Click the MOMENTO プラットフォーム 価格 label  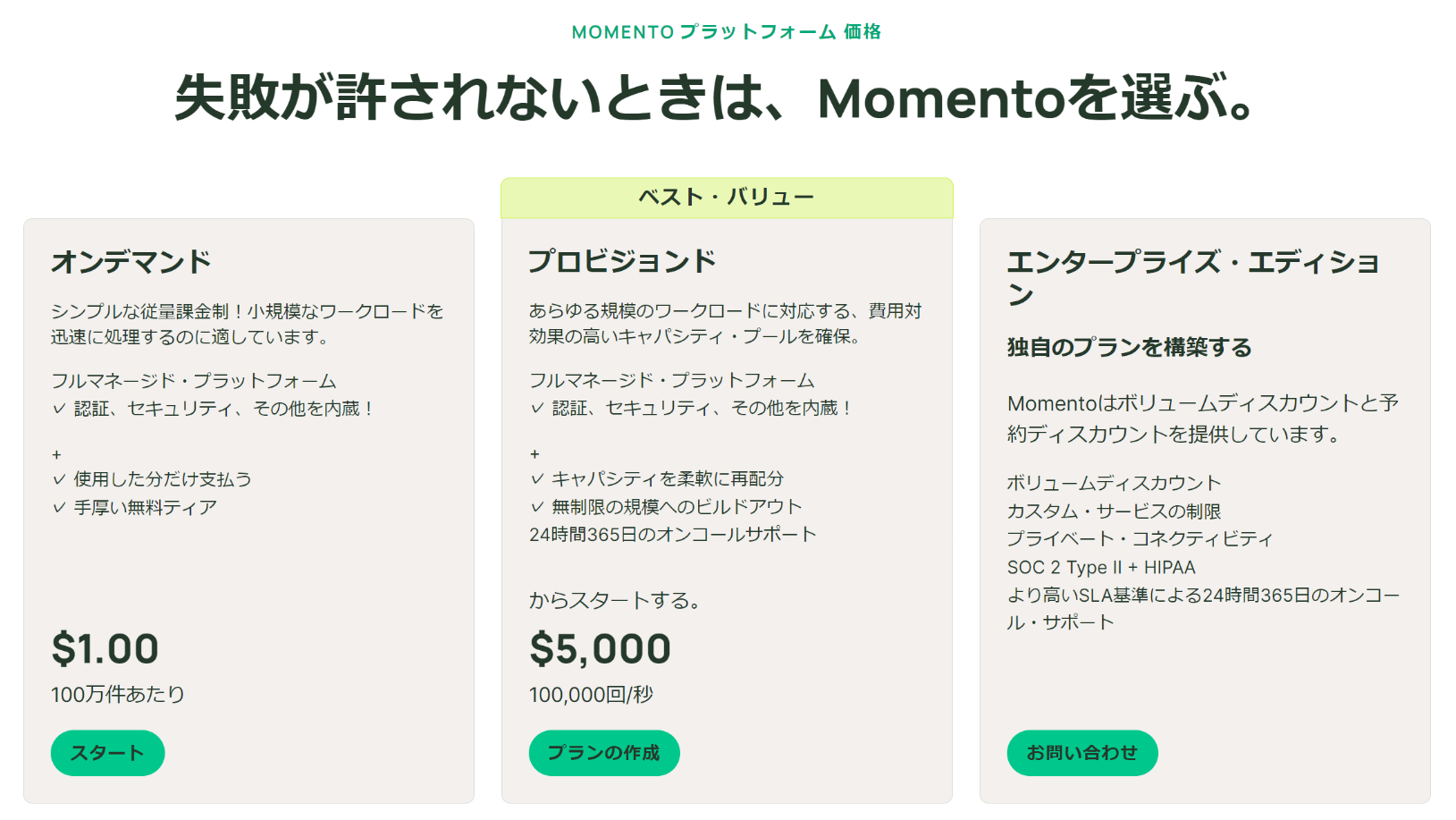727,32
